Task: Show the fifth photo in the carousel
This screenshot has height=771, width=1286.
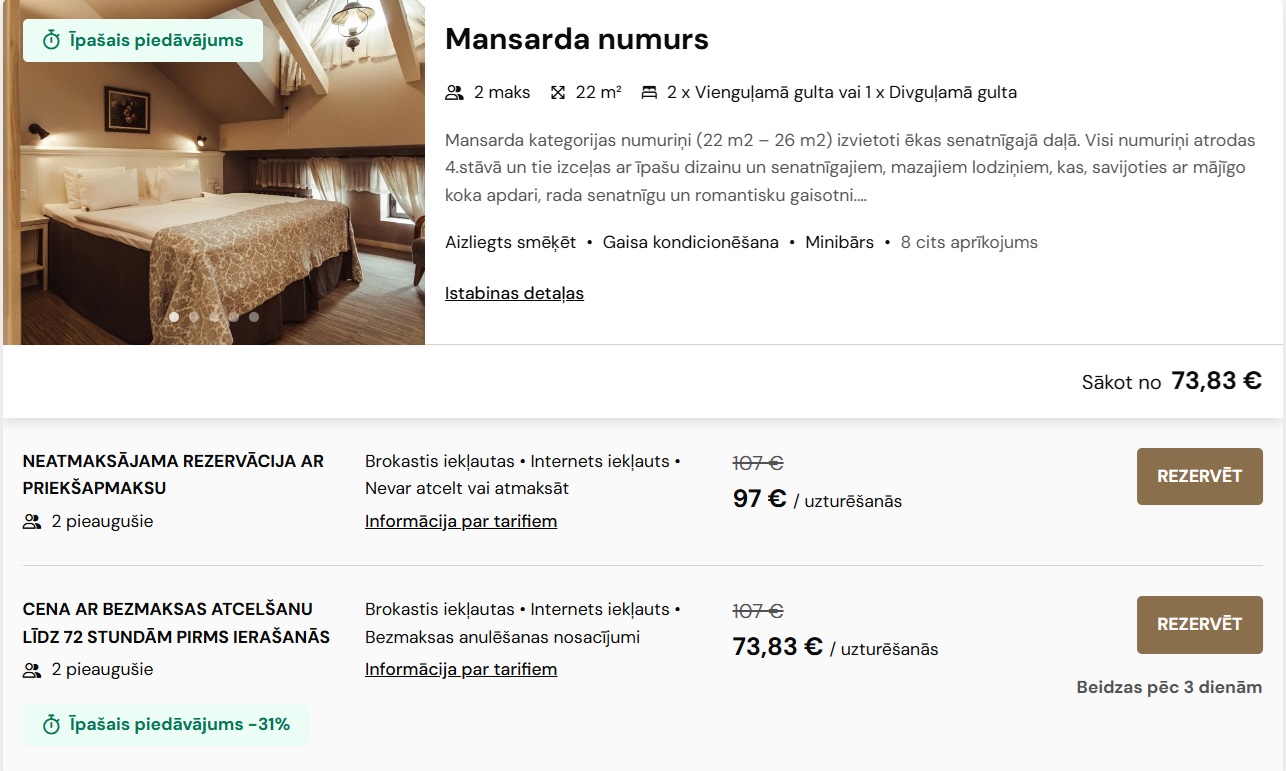Action: coord(254,317)
